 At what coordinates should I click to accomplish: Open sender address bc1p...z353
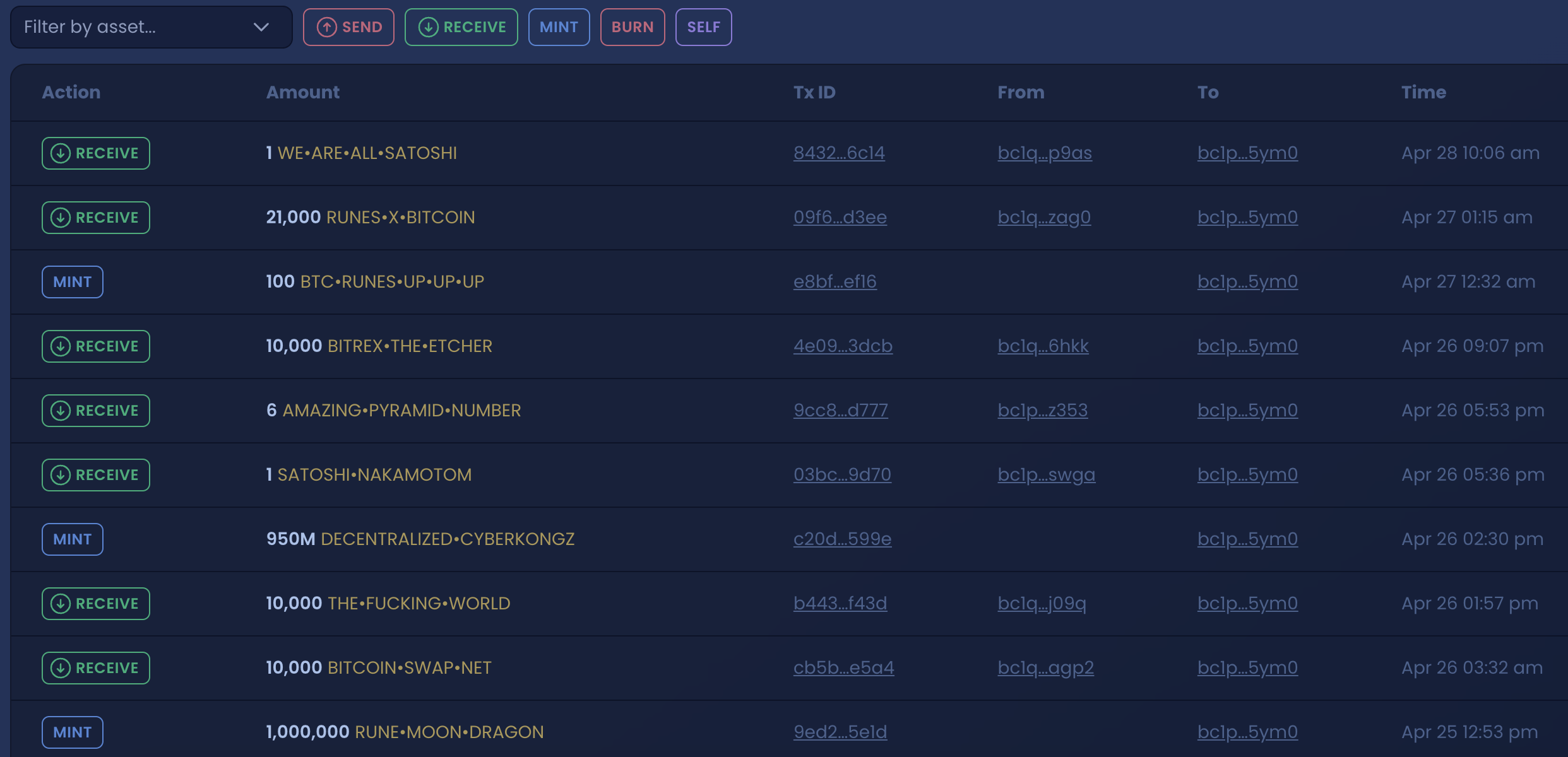pos(1043,410)
